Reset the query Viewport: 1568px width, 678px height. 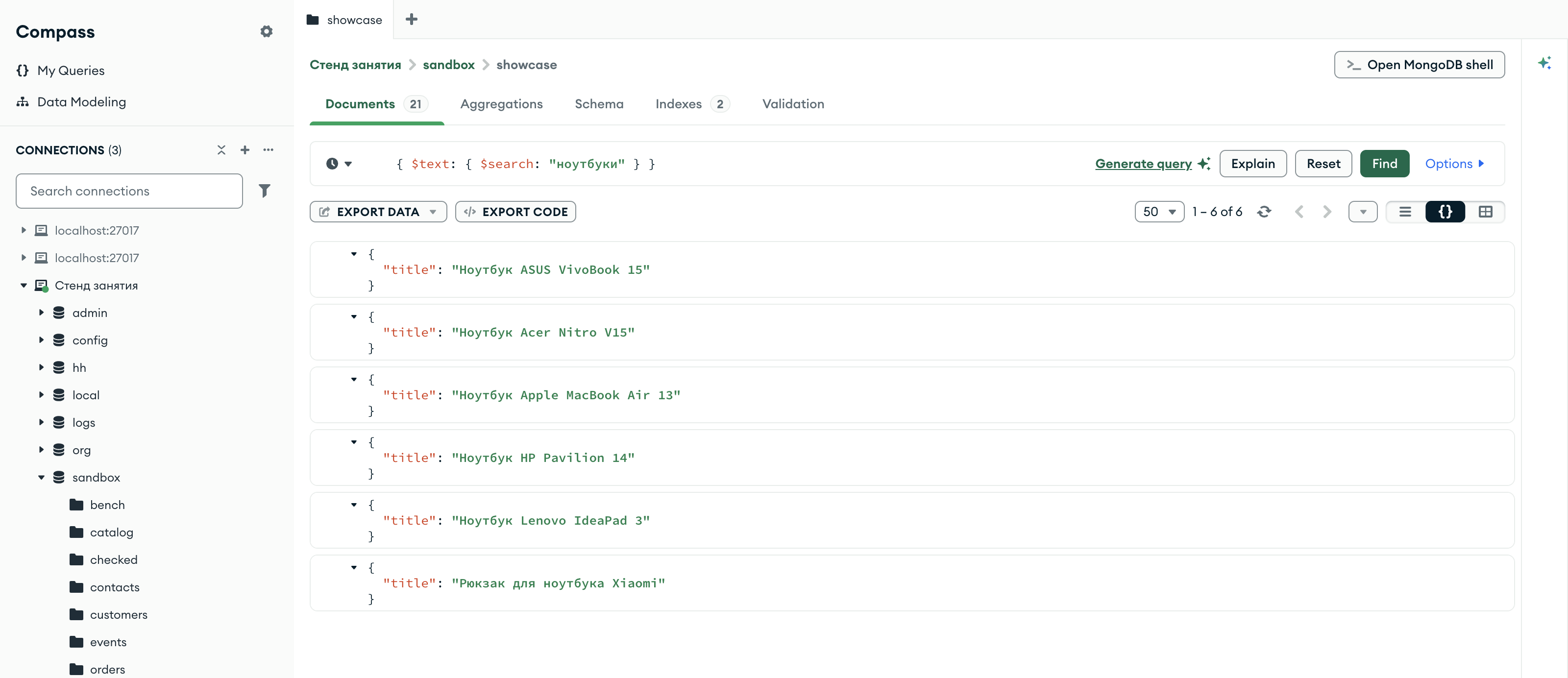[1323, 164]
